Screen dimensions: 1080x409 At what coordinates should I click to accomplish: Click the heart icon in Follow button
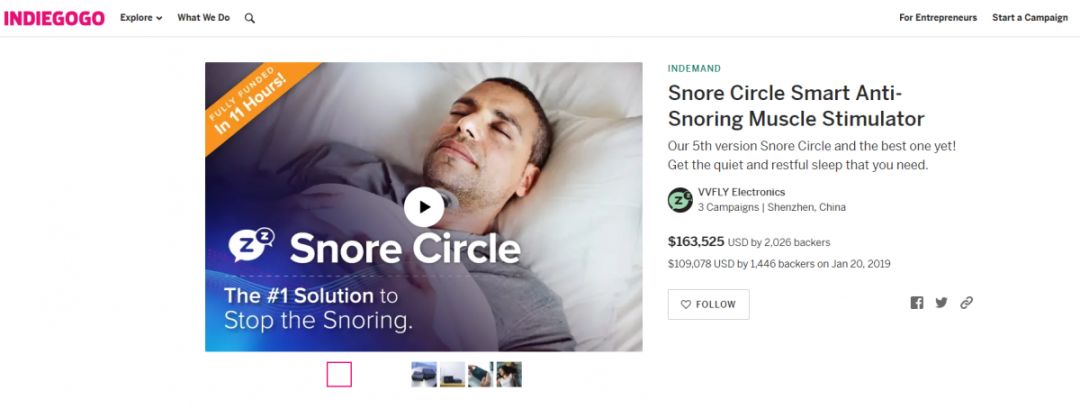point(685,304)
